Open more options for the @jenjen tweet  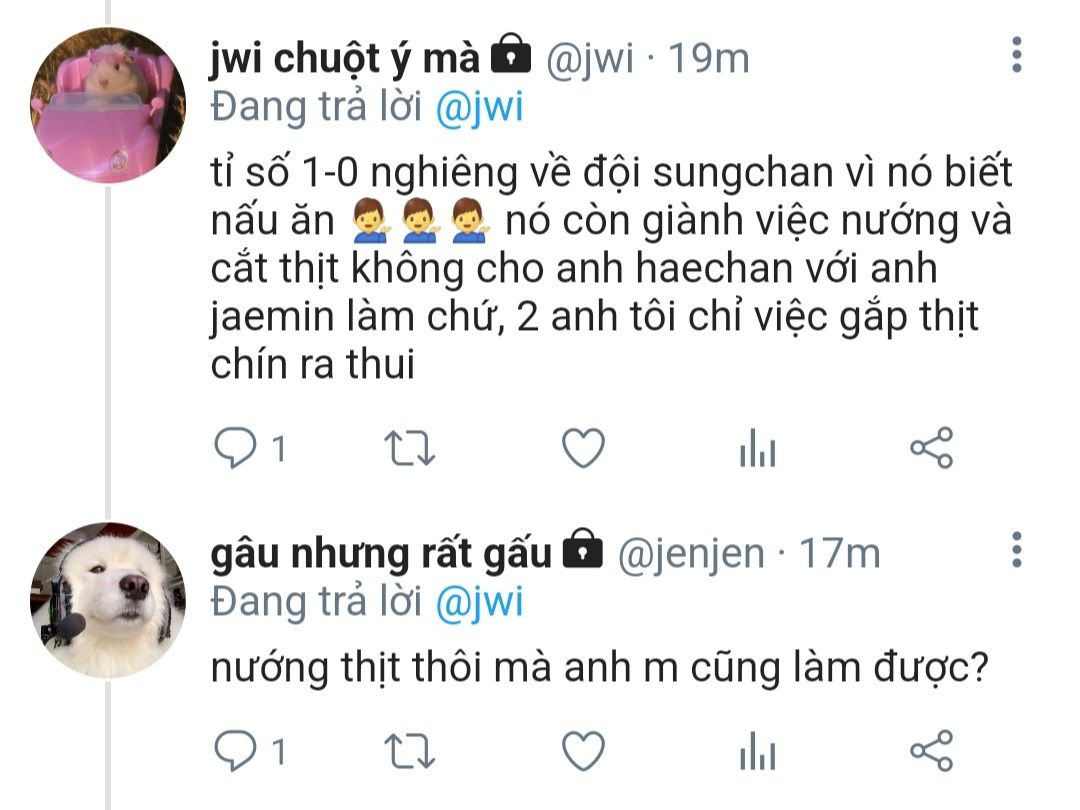(1017, 550)
